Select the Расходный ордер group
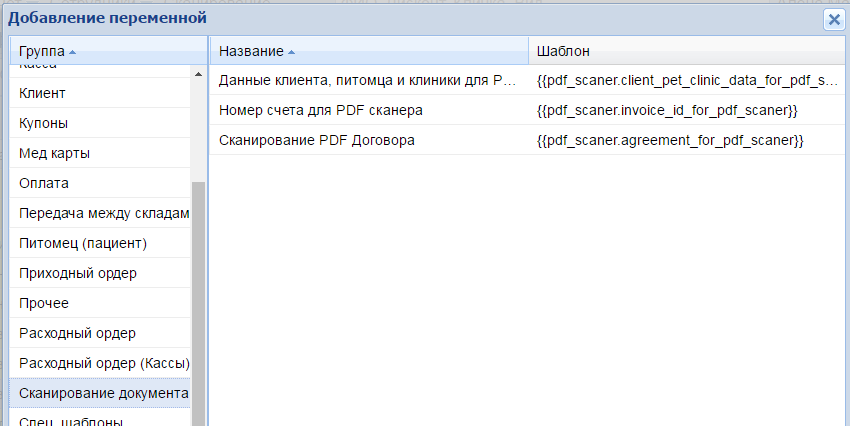850x426 pixels. tap(77, 333)
